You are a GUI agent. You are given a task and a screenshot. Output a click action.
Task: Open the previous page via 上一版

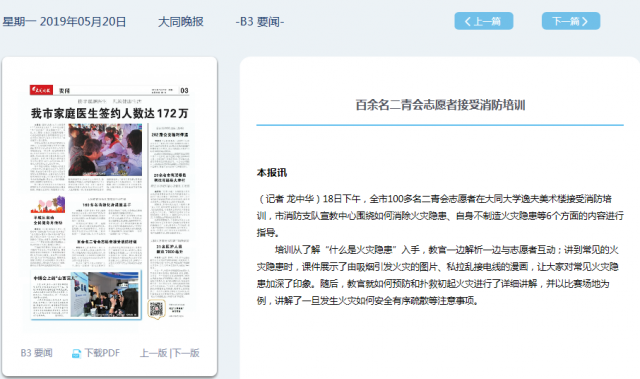click(x=153, y=353)
